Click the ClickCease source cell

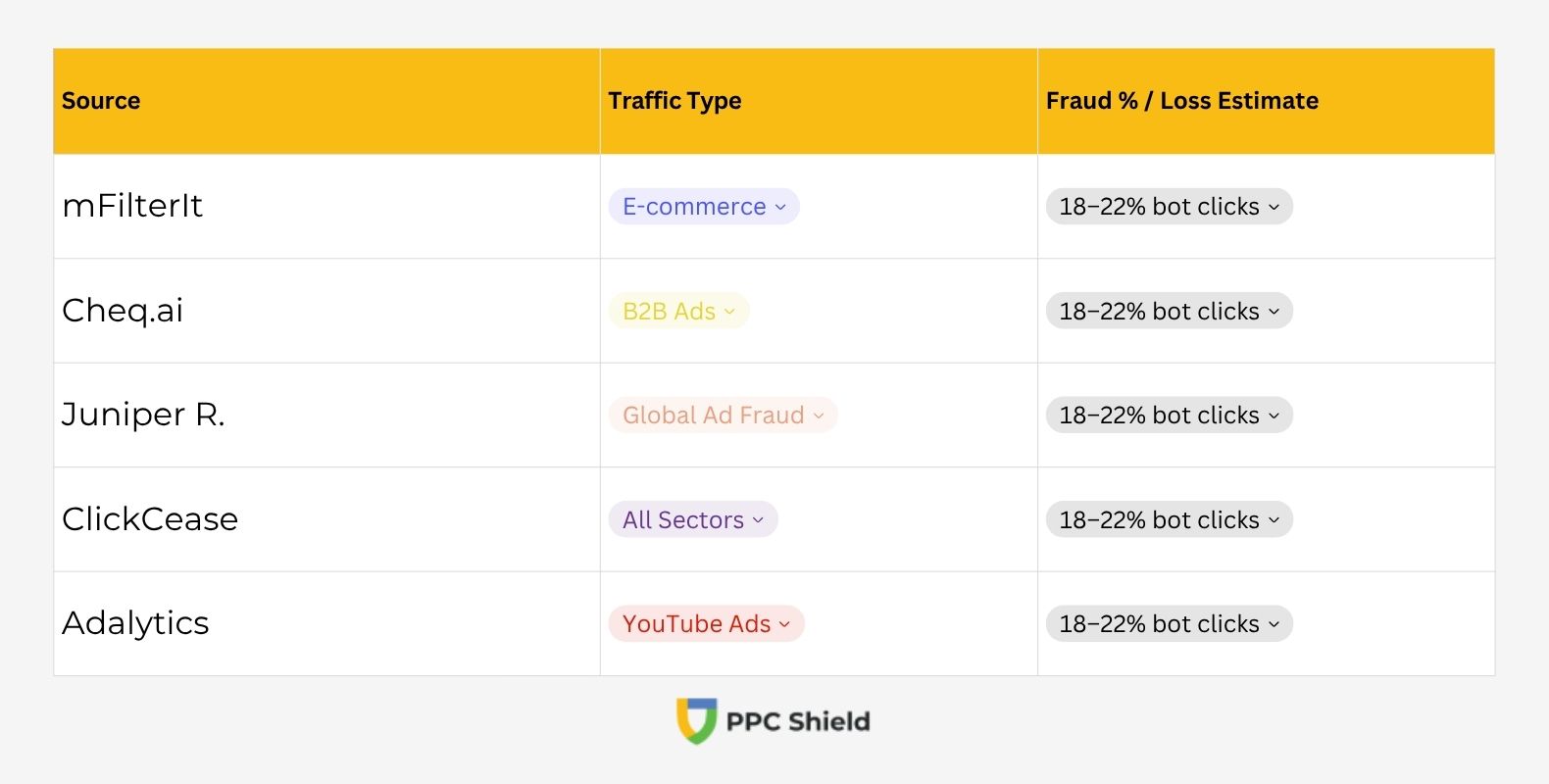coord(150,519)
